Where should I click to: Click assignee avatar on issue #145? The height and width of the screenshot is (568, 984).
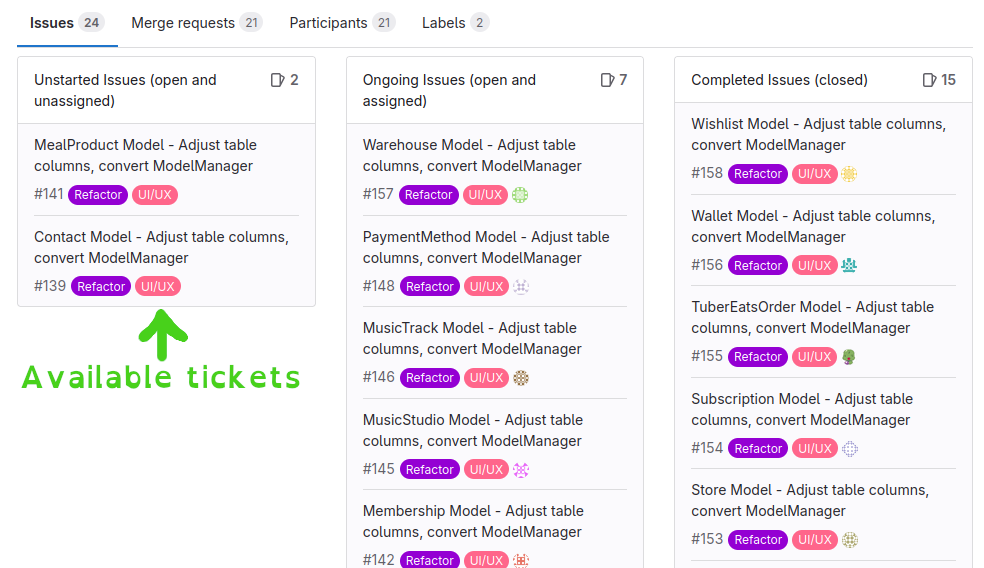(x=521, y=470)
